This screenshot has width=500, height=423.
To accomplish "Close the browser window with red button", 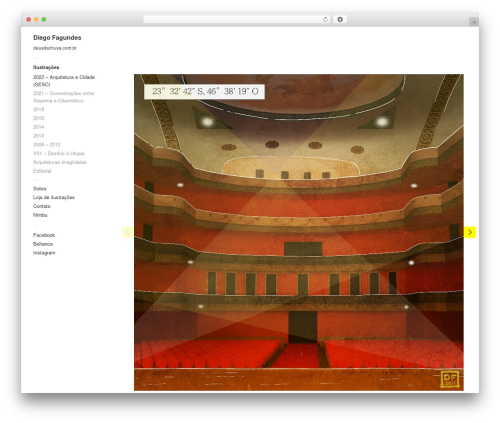I will pyautogui.click(x=29, y=20).
